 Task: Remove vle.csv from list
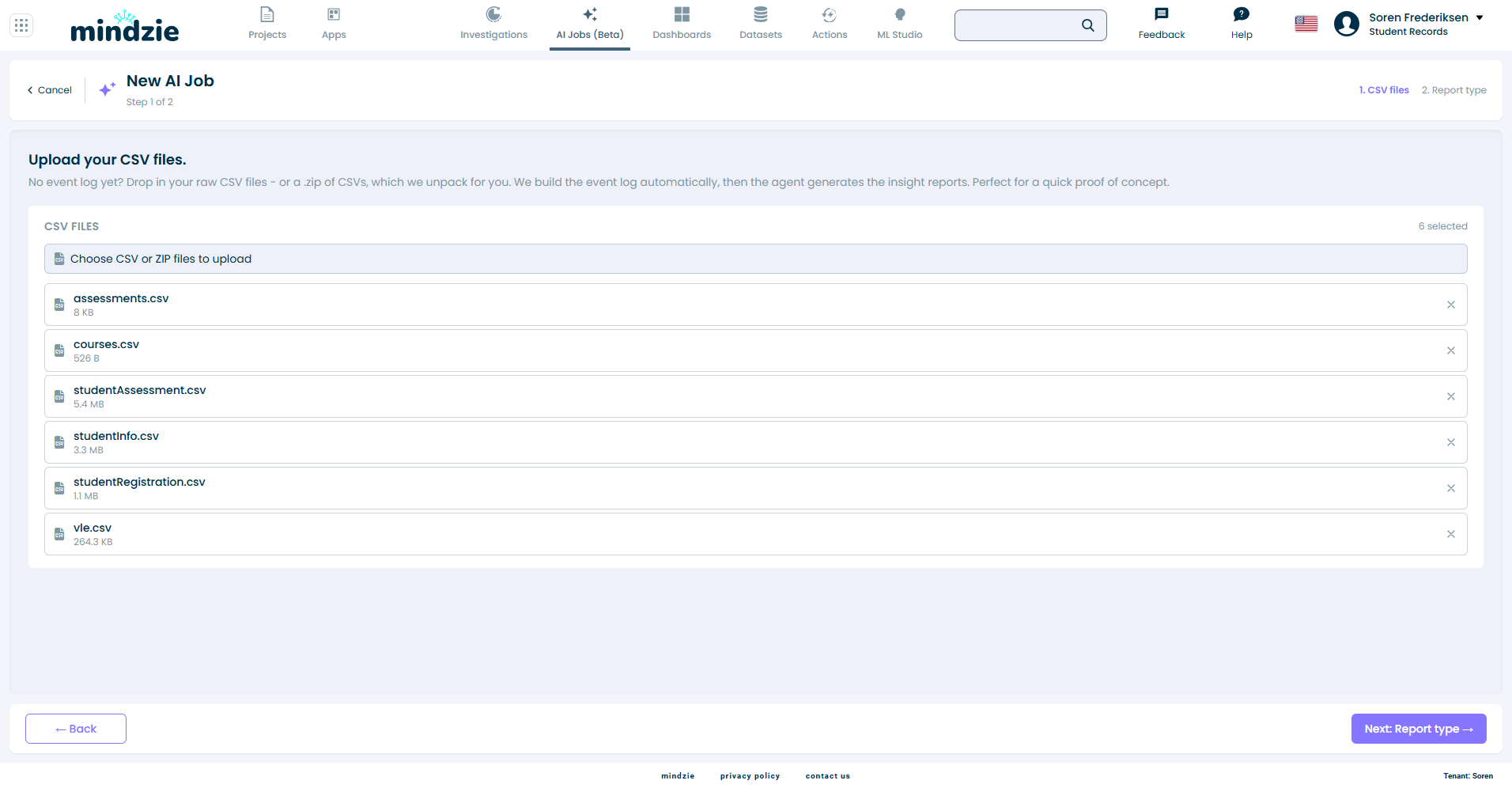click(1451, 534)
